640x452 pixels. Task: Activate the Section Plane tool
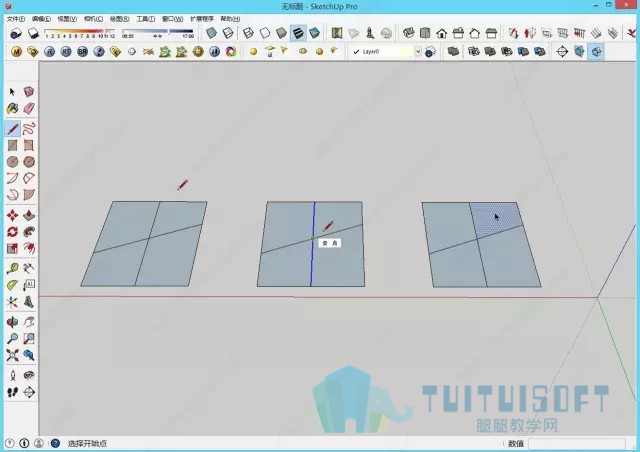click(29, 392)
